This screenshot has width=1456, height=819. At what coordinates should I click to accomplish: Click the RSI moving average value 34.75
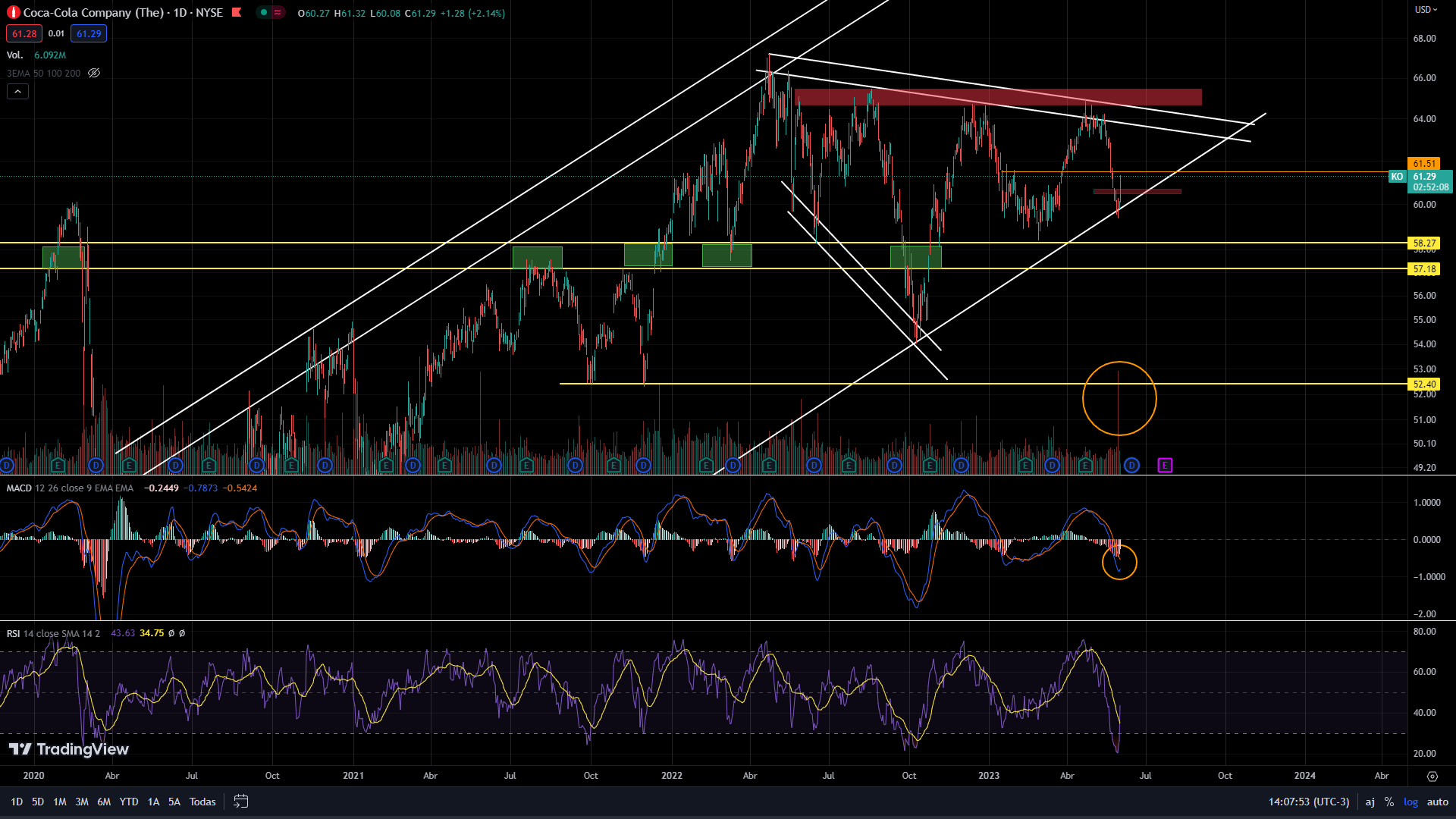click(152, 633)
